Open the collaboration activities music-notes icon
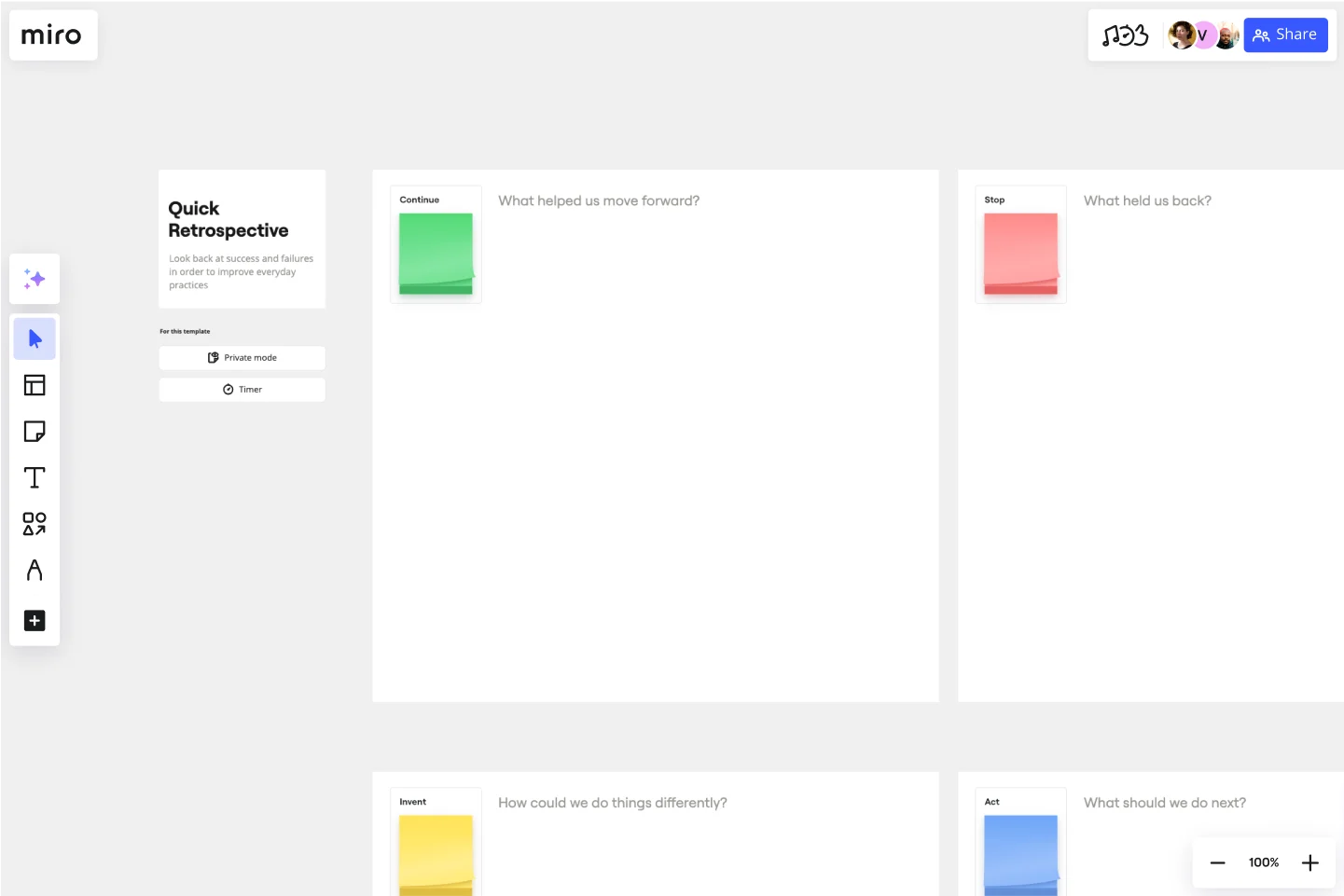The height and width of the screenshot is (896, 1344). pos(1125,35)
